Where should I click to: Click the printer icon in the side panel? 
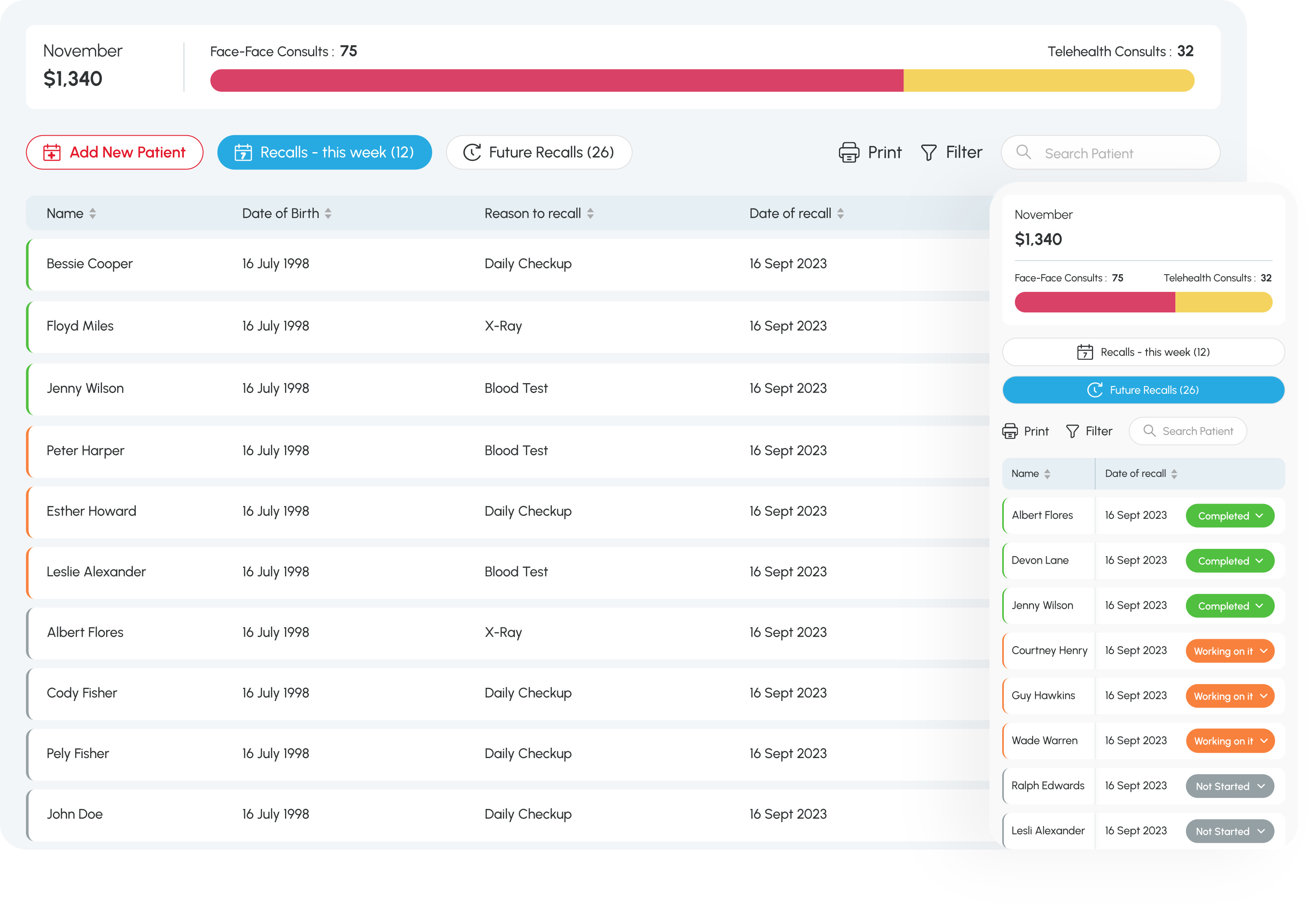pyautogui.click(x=1009, y=432)
